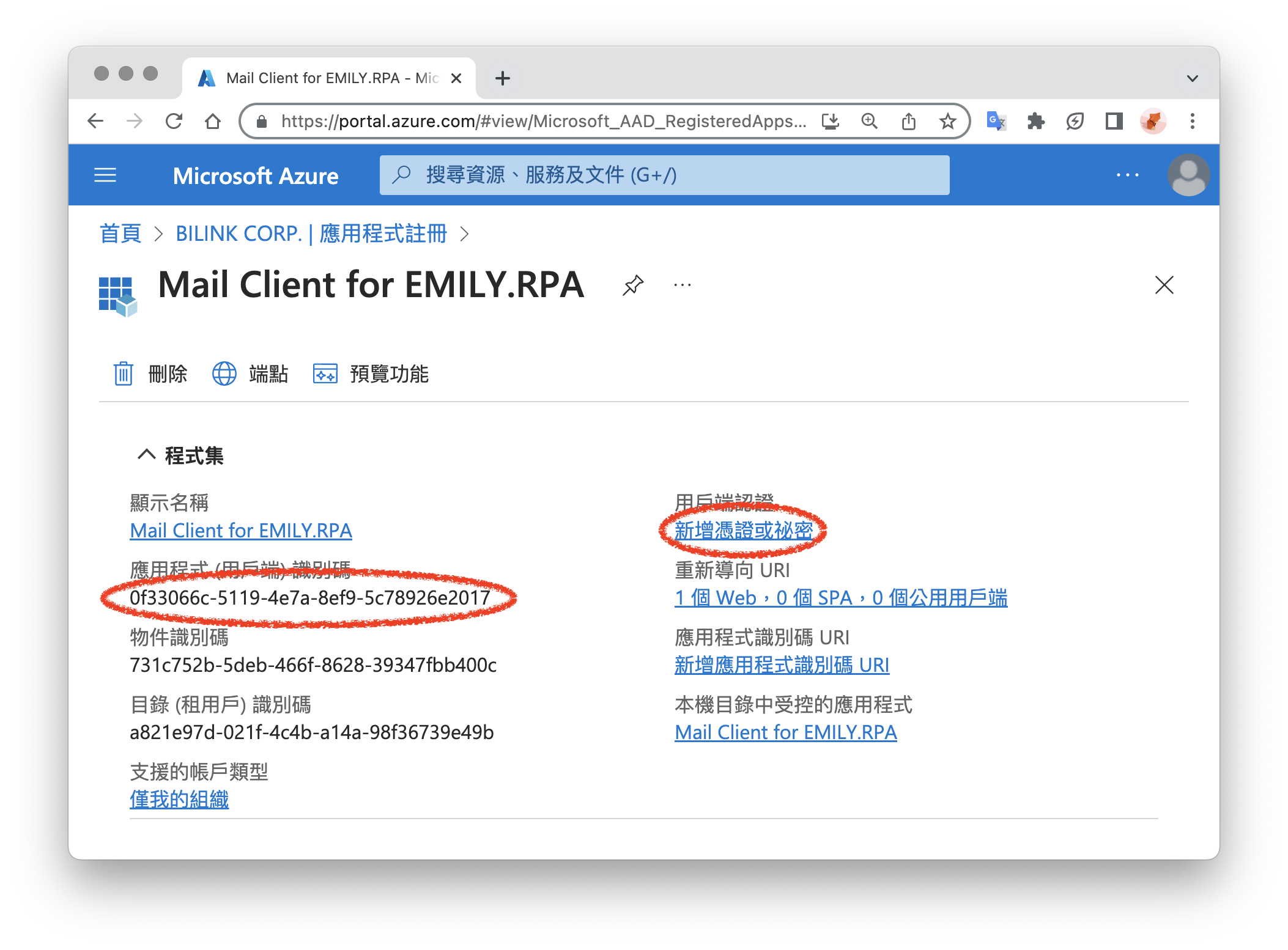Toggle the Chrome side panel icon
Viewport: 1288px width, 950px height.
(x=1114, y=121)
